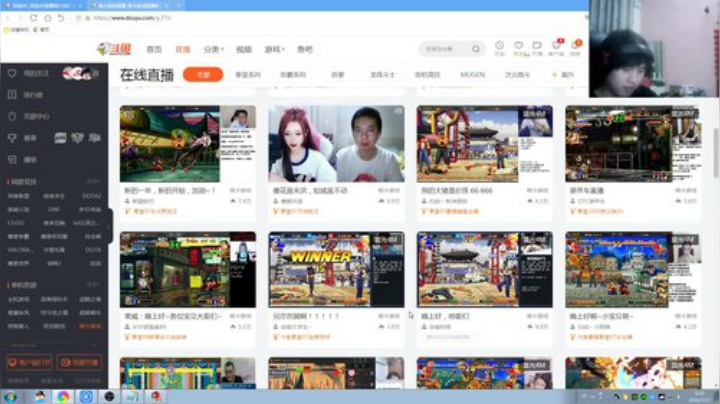Open a new browser tab with plus
The width and height of the screenshot is (720, 404).
point(179,6)
